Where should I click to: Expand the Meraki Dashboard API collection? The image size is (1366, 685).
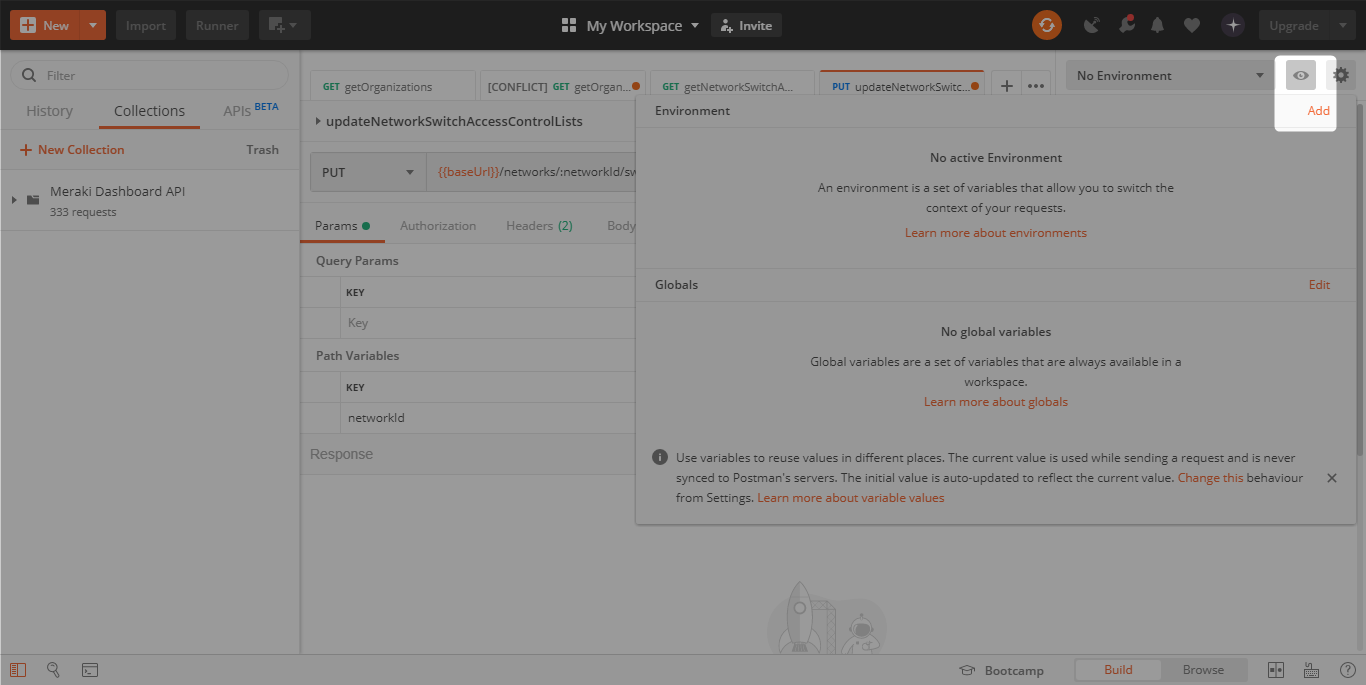point(14,200)
